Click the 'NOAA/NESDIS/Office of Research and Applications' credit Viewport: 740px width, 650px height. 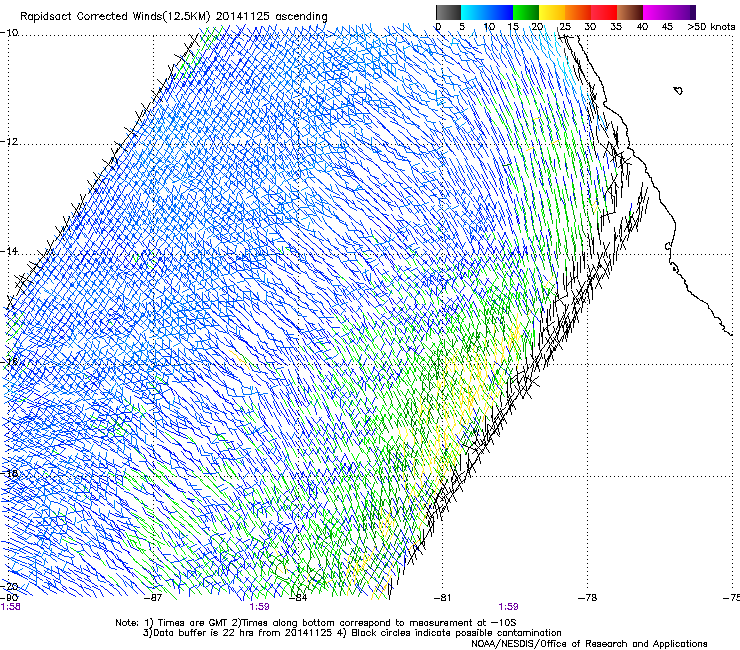click(589, 644)
